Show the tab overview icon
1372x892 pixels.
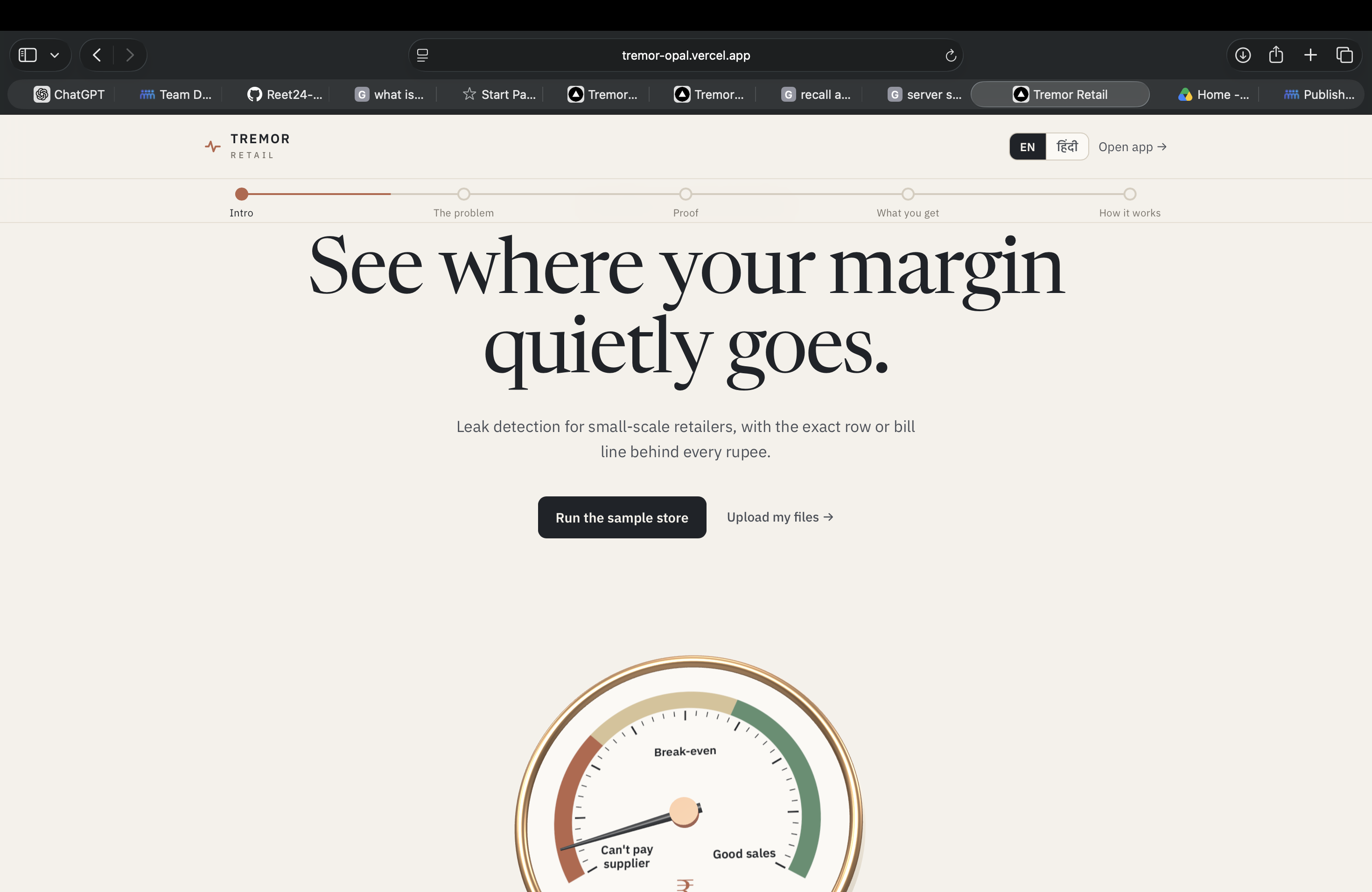1344,56
